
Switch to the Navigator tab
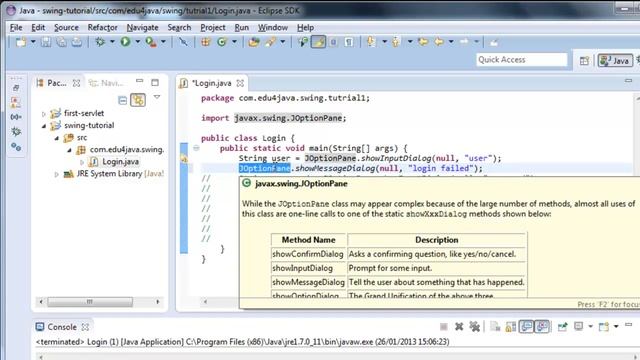click(x=107, y=83)
